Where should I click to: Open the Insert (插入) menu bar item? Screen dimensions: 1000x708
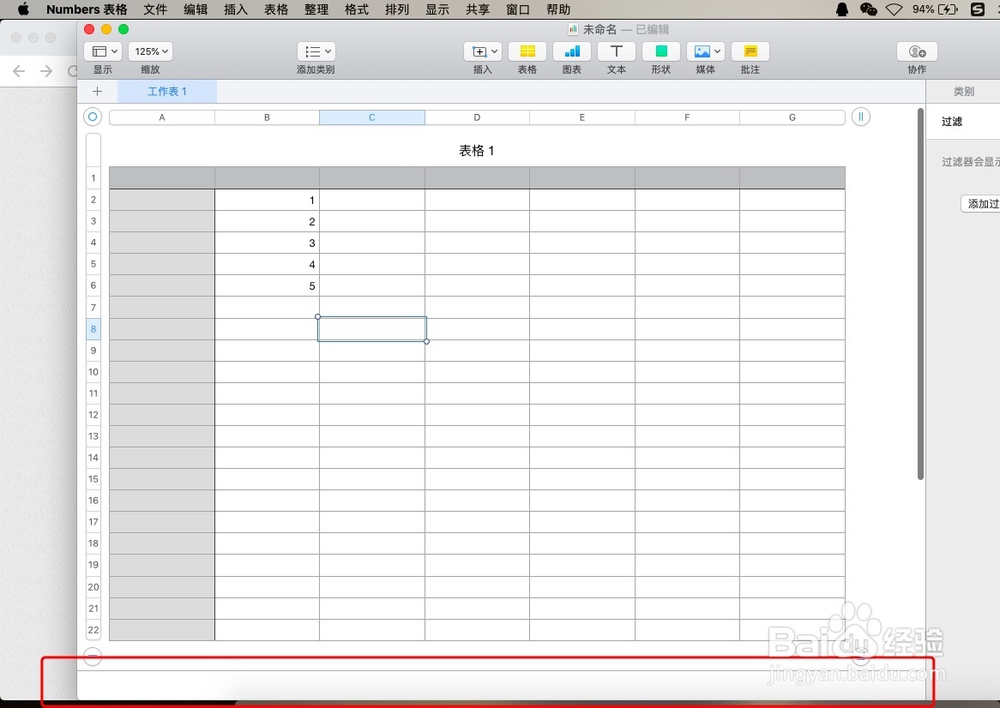(235, 10)
